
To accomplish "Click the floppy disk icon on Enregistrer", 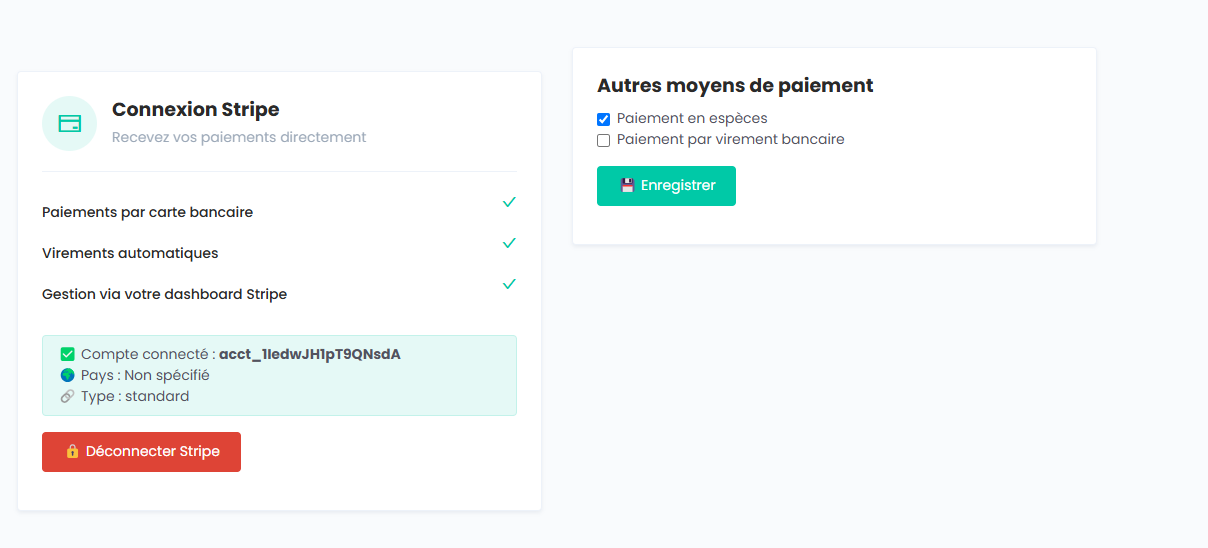I will pos(627,186).
